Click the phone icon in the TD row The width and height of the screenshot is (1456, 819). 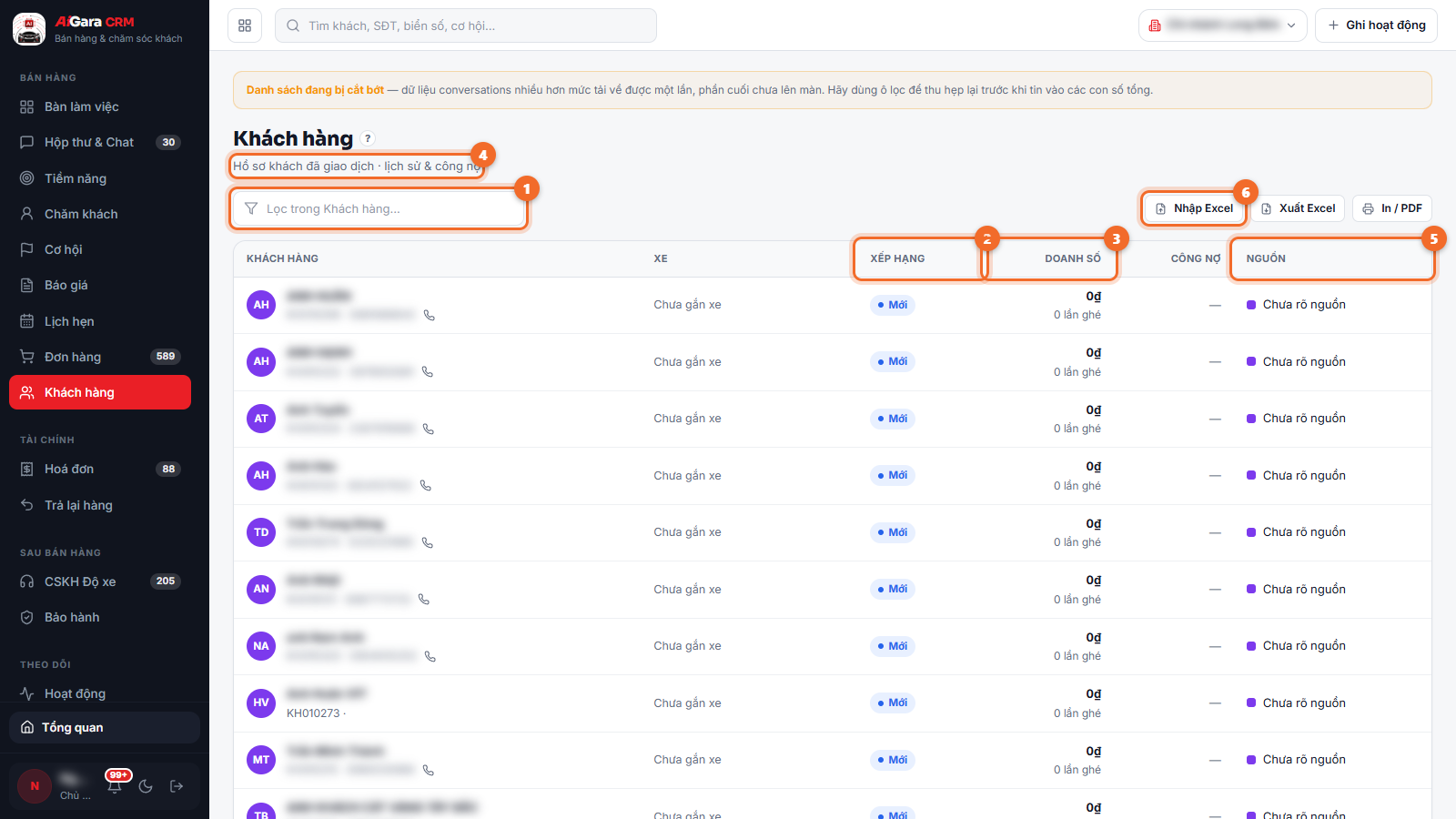tap(428, 542)
